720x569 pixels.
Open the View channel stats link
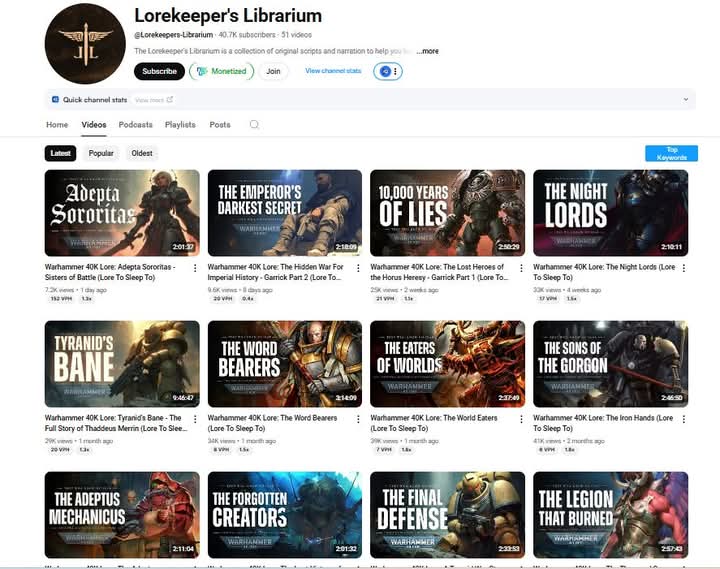(x=333, y=71)
